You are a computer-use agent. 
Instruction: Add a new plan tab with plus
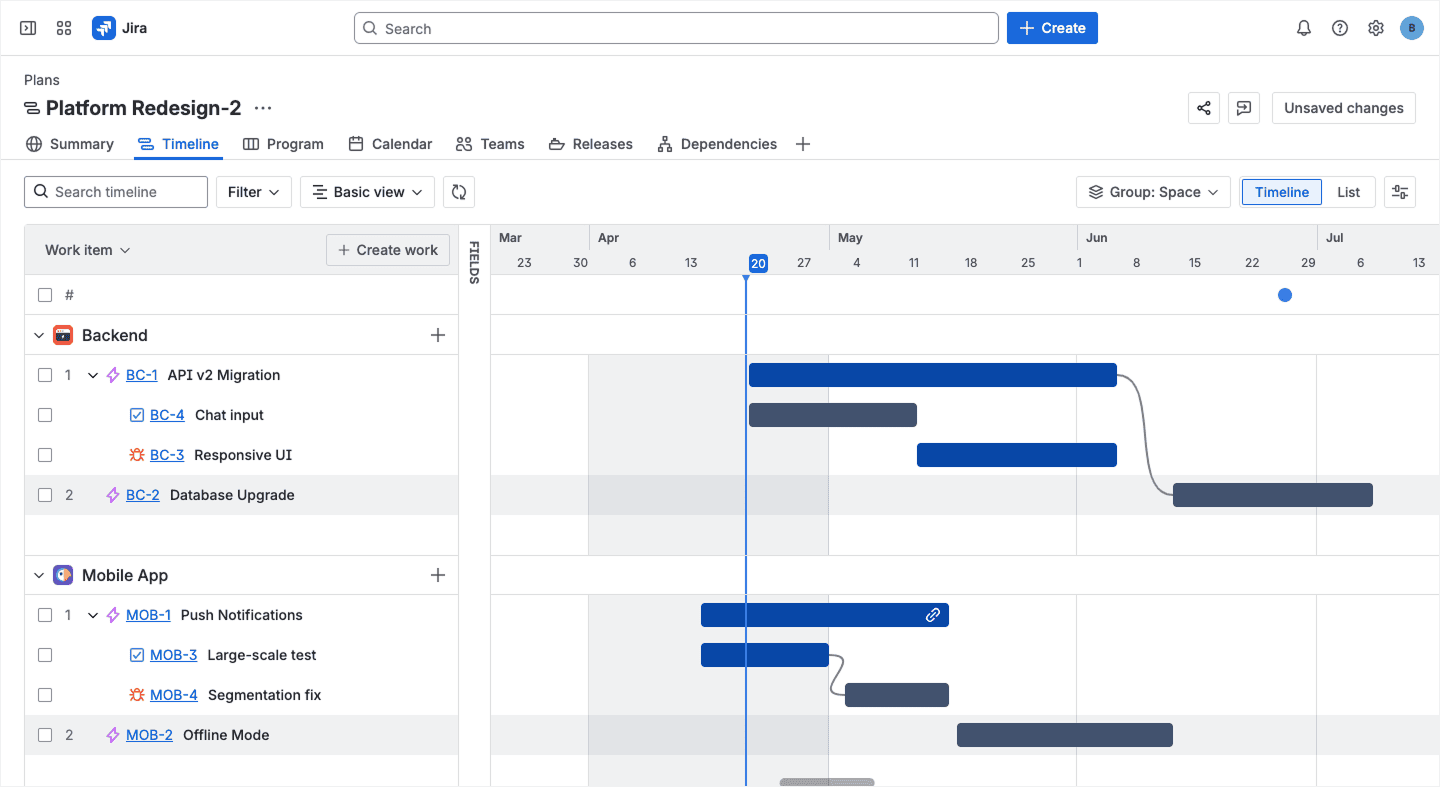(802, 144)
